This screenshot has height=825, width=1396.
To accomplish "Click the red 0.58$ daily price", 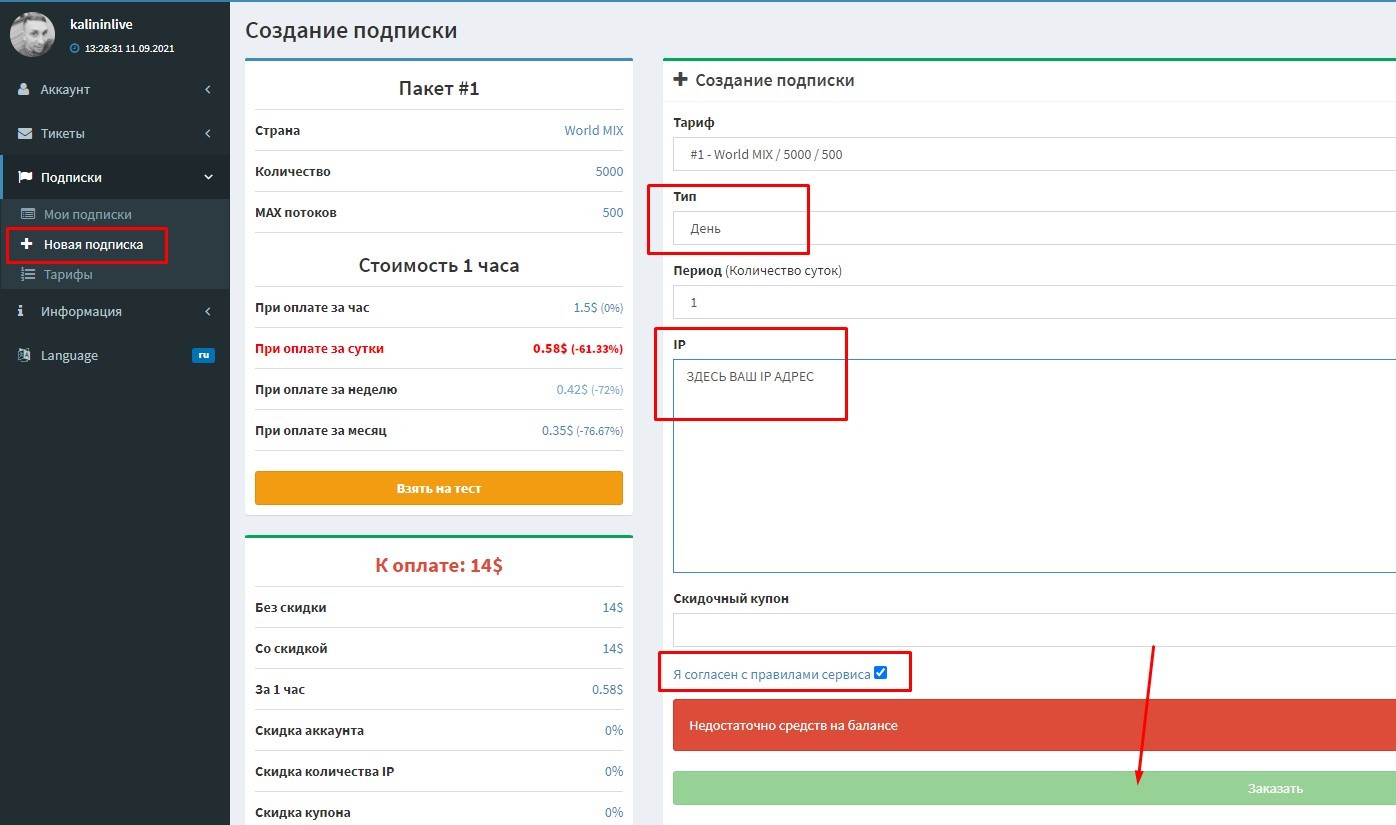I will tap(578, 348).
